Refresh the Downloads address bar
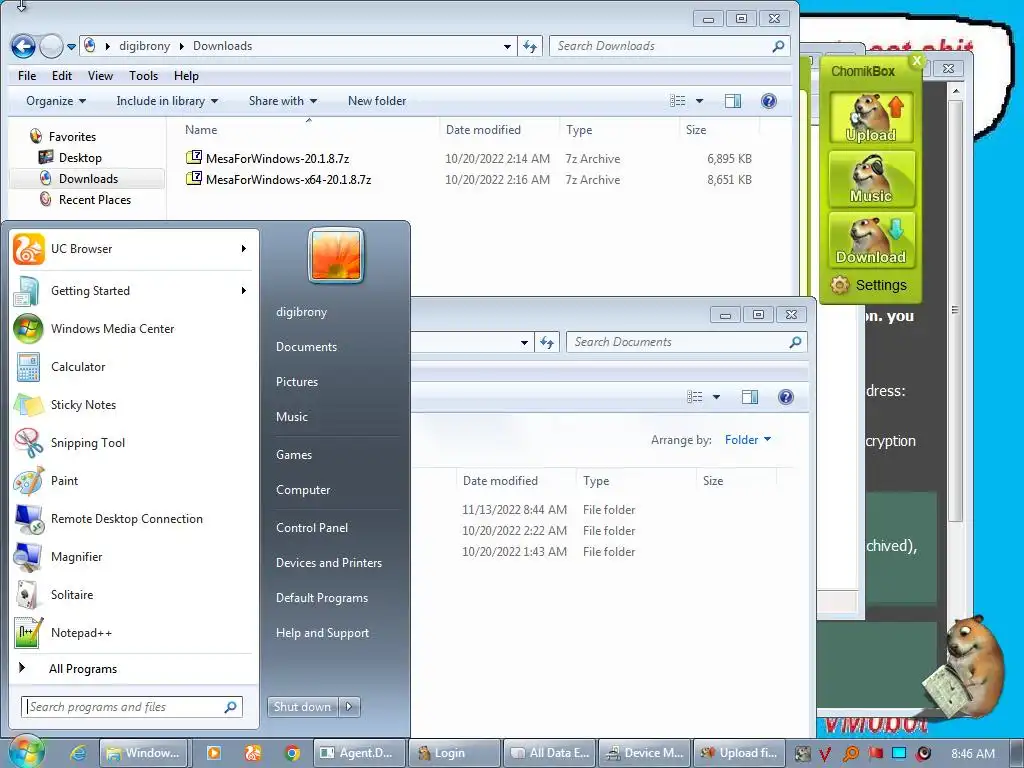Screen dimensions: 1024x768 530,46
